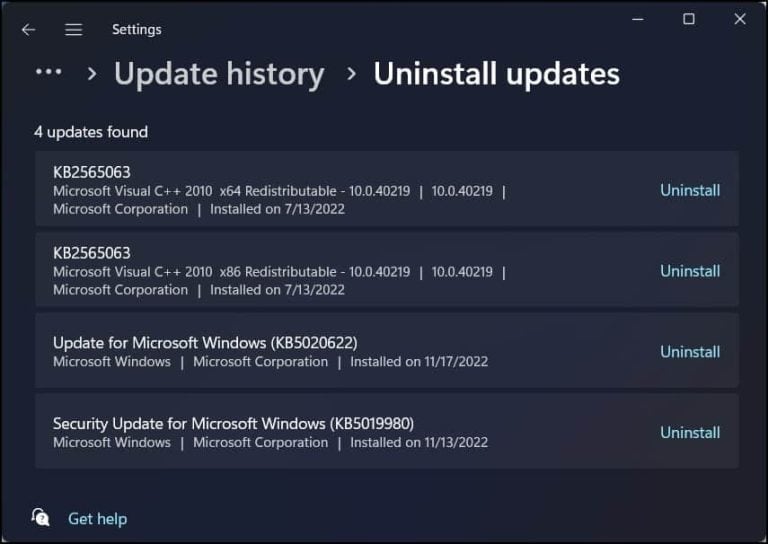
Task: Minimize the Settings window
Action: (x=638, y=20)
